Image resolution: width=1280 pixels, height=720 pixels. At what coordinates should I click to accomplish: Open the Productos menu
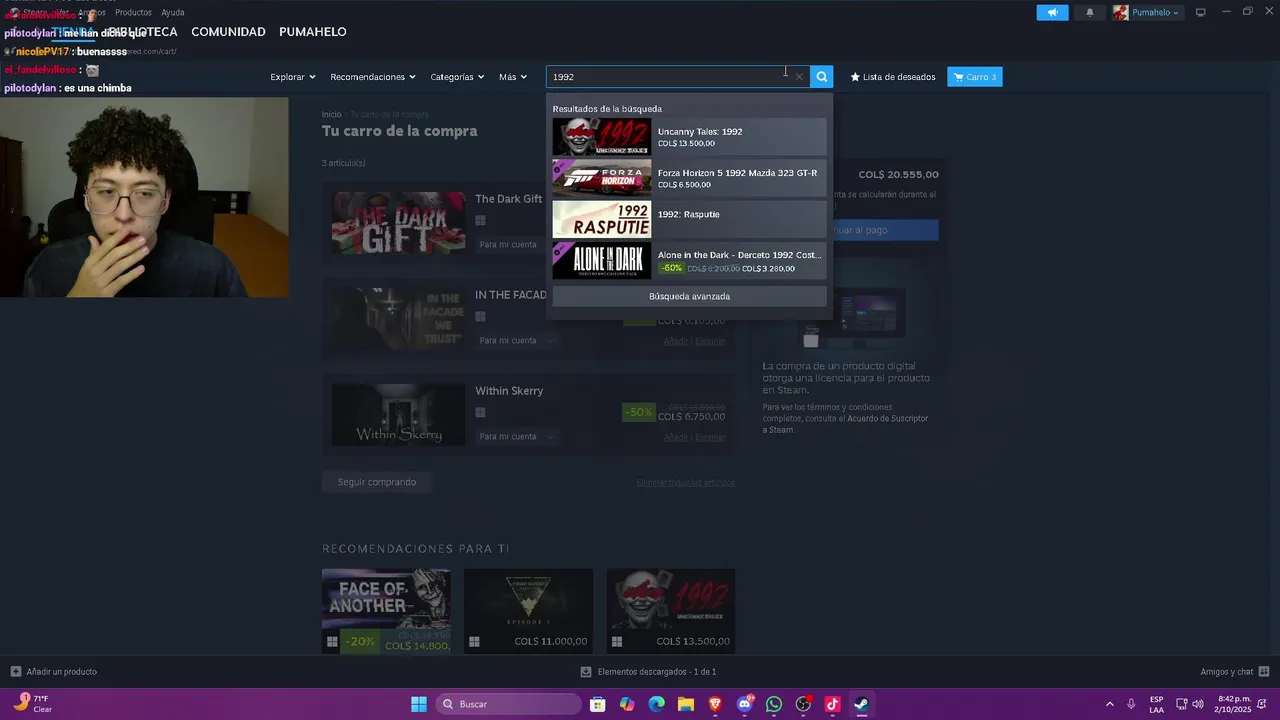pos(133,12)
